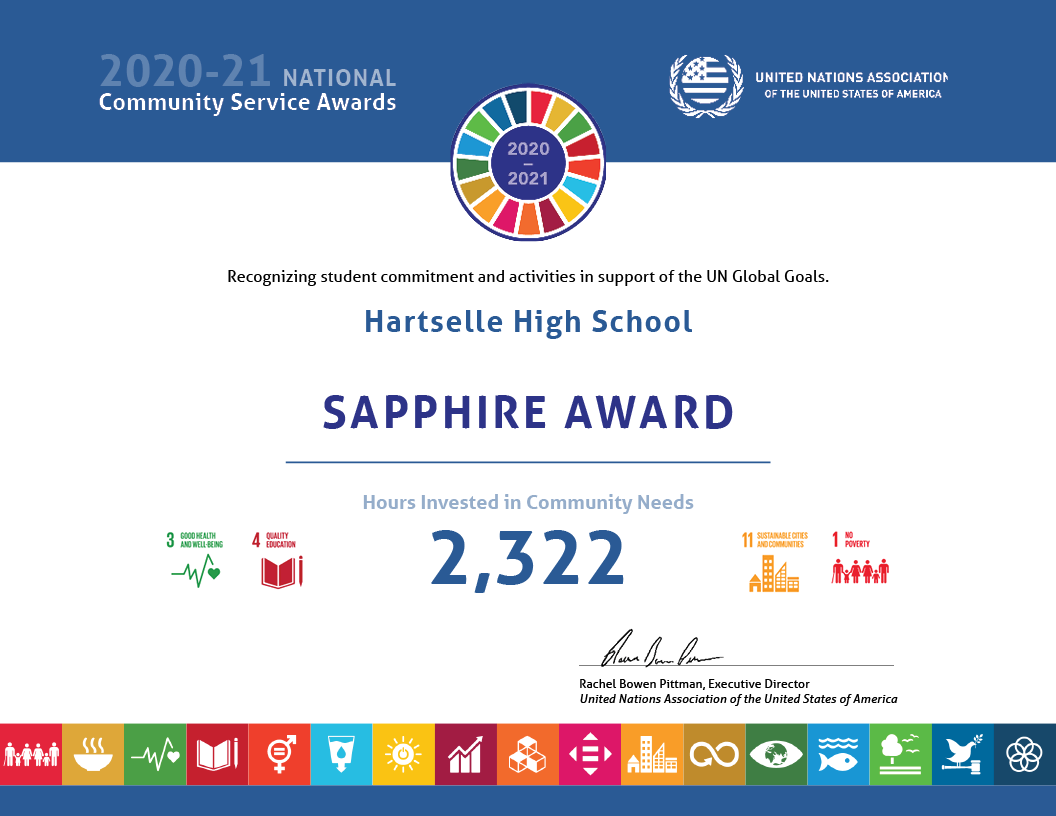Click the red open book icon in bottom strip
The width and height of the screenshot is (1056, 816).
click(218, 754)
